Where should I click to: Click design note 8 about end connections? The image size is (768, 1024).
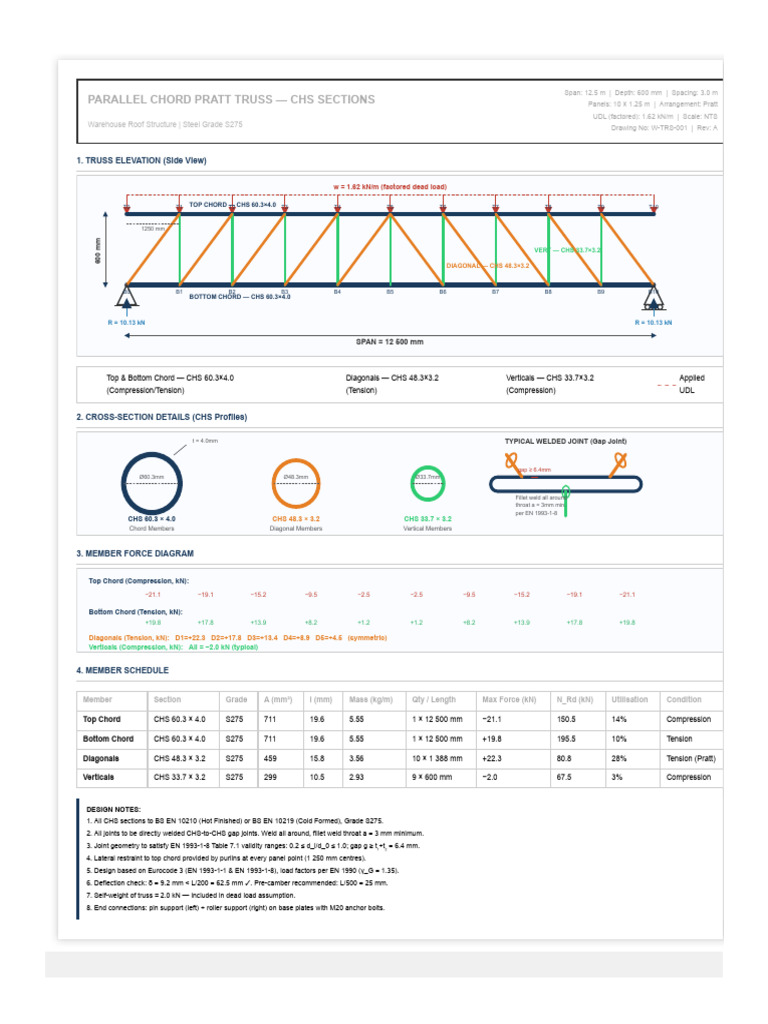tap(235, 908)
